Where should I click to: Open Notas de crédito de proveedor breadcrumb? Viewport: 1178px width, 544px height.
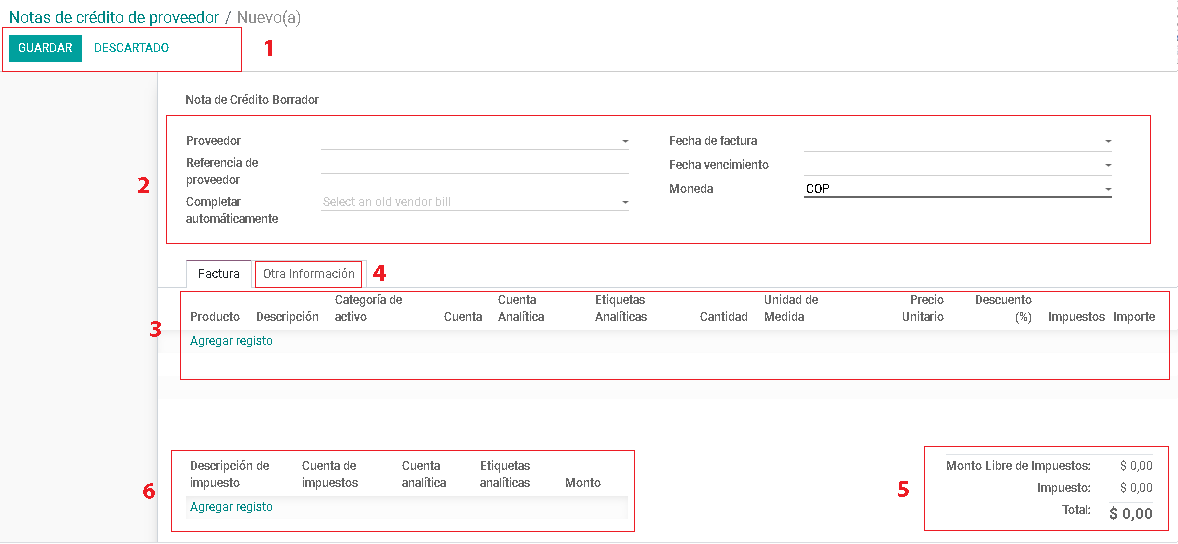(114, 17)
